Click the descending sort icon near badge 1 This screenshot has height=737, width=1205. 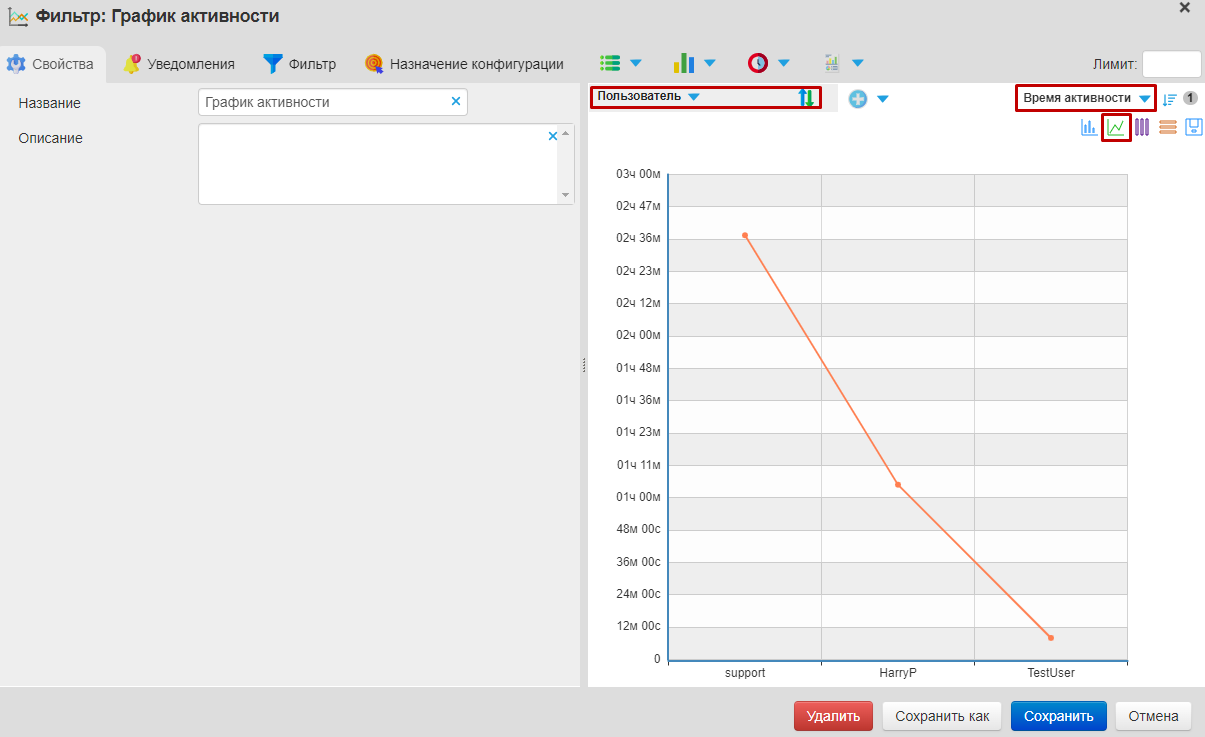tap(1169, 100)
